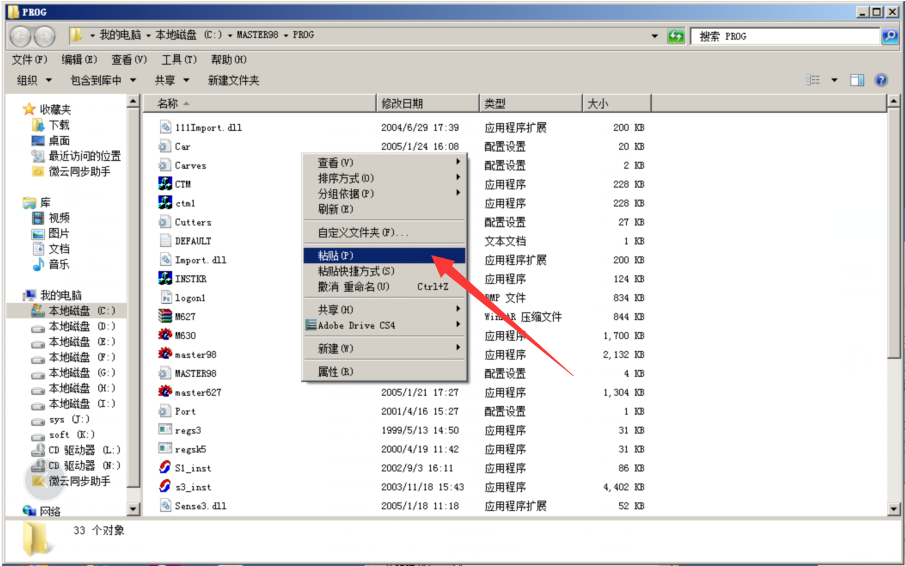
Task: Expand the 包含到库中 dropdown
Action: (x=103, y=80)
